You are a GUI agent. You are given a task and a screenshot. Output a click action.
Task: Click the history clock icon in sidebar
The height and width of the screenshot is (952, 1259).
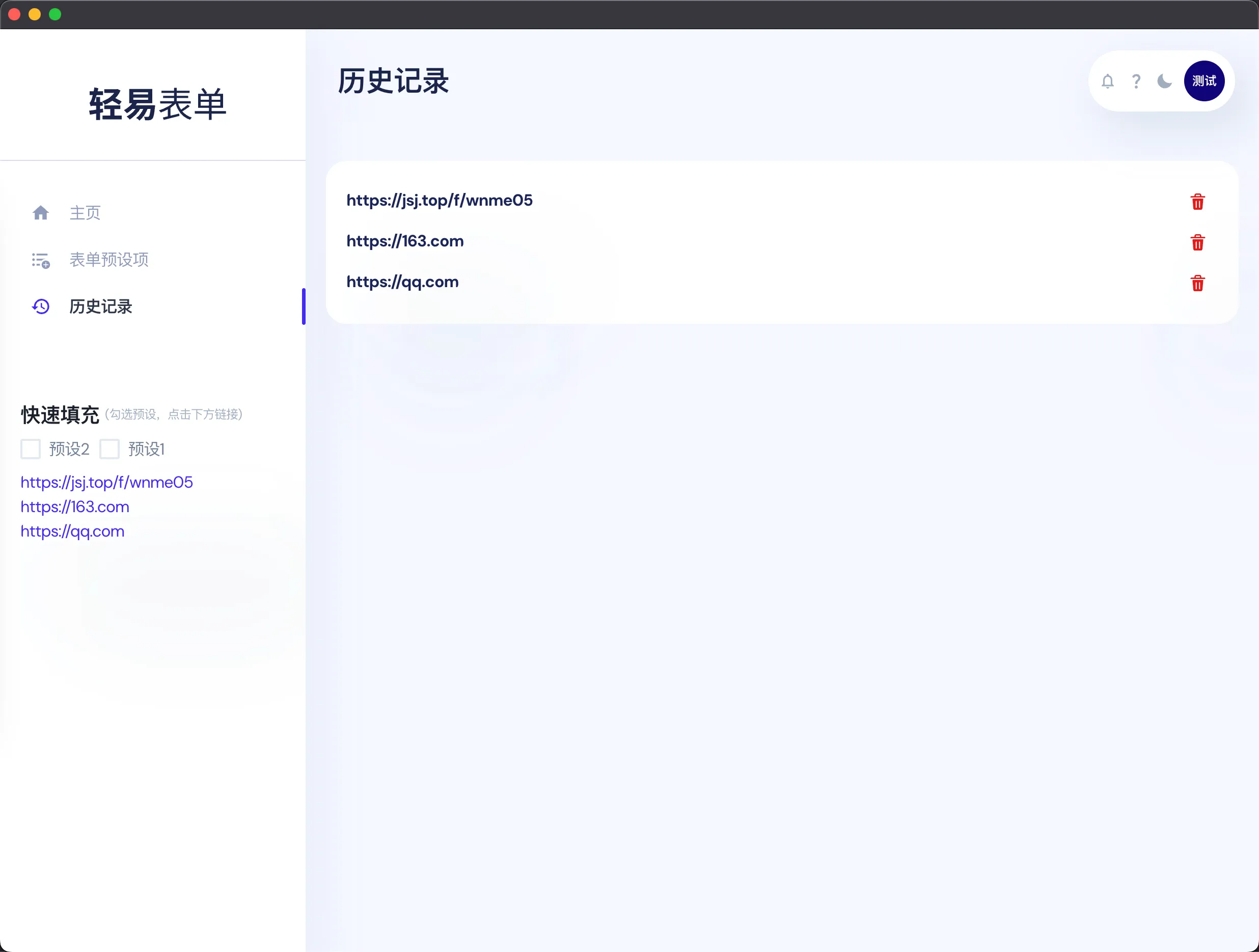pos(40,306)
